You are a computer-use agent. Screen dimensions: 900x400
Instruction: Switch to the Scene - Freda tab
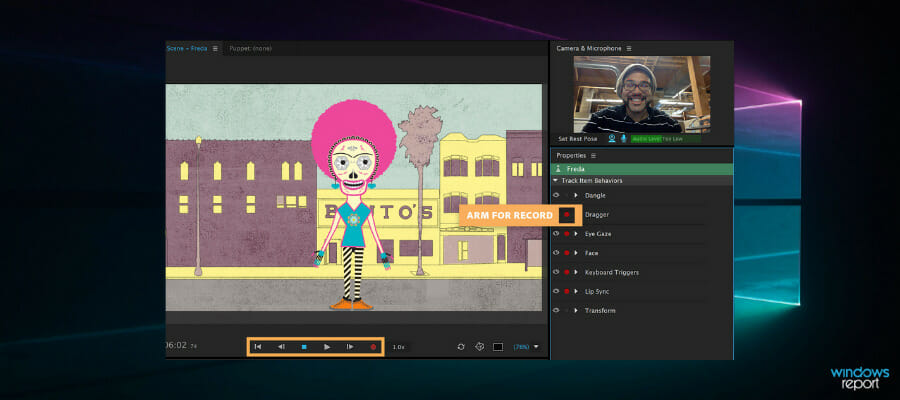coord(187,49)
